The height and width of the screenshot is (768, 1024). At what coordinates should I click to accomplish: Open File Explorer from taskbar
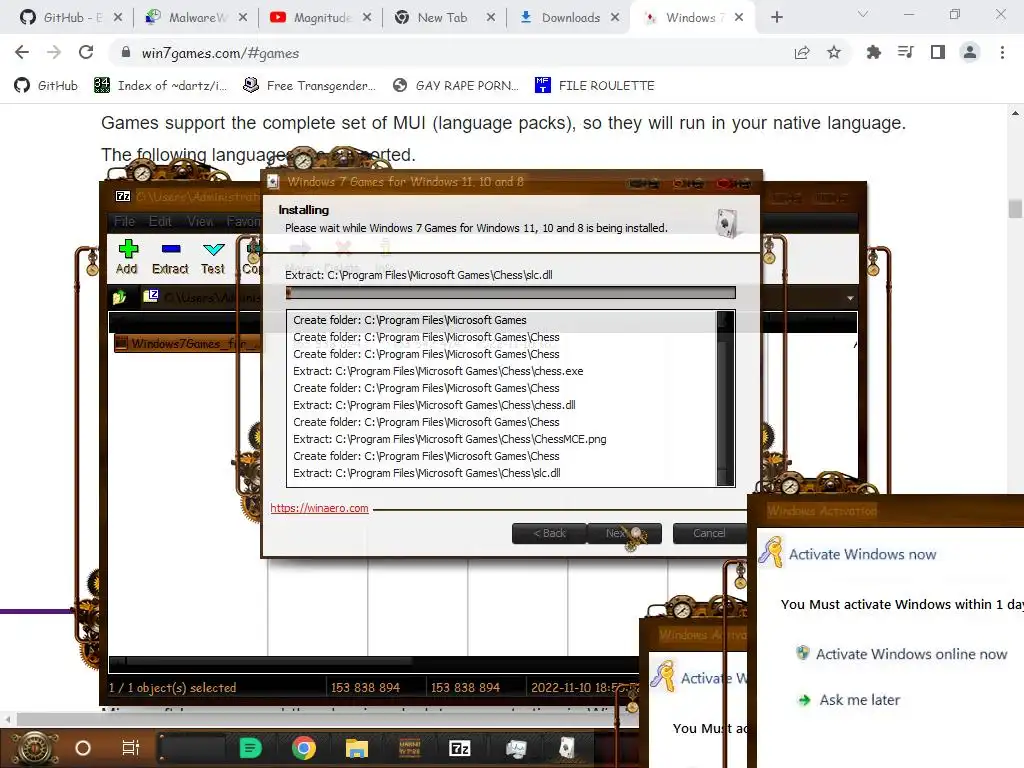coord(357,748)
